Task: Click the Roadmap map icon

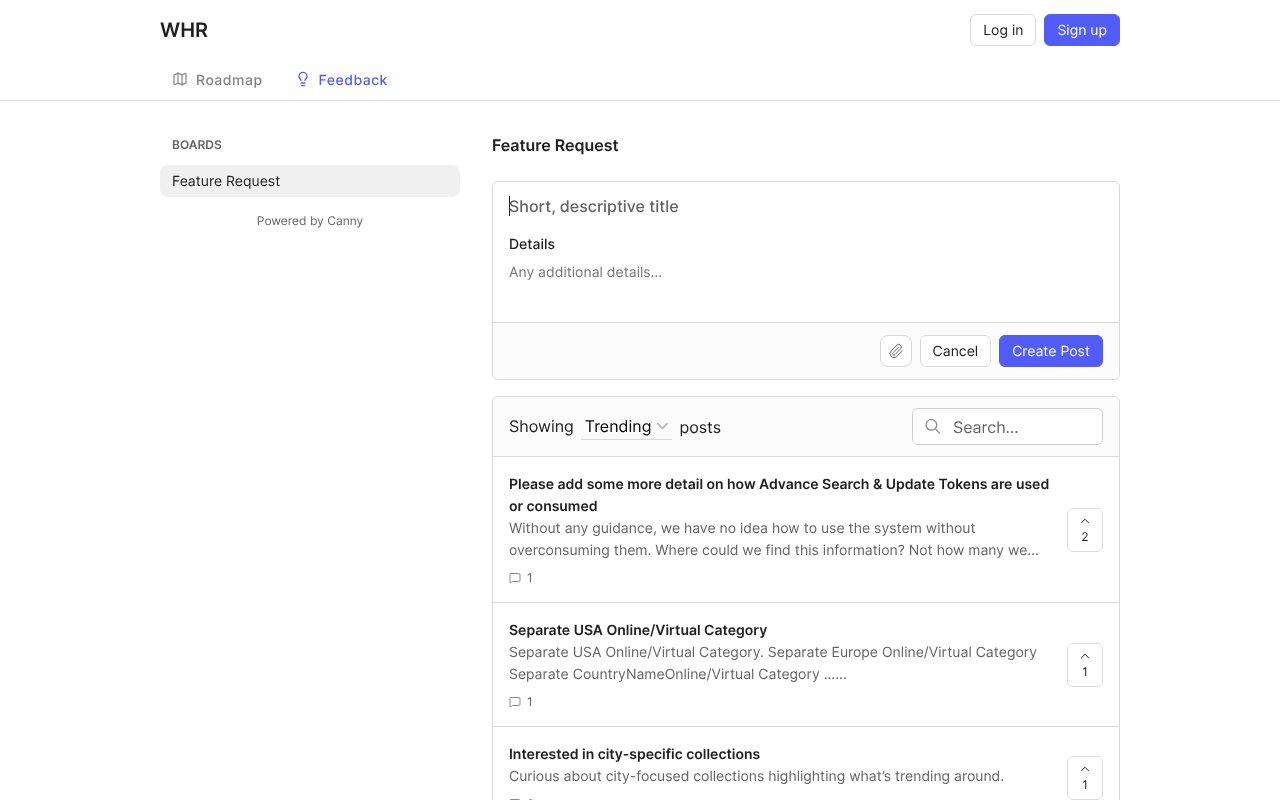Action: (x=180, y=80)
